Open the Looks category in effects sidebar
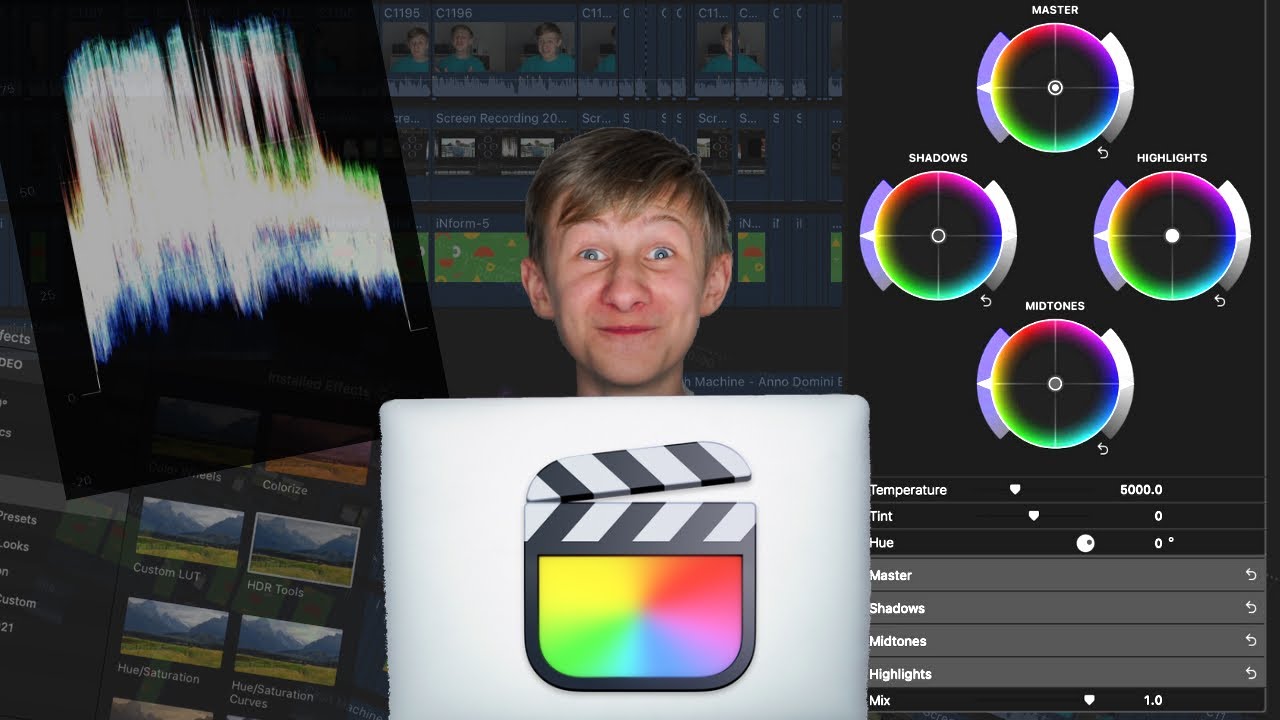Screen dimensions: 1280x720 coord(15,545)
